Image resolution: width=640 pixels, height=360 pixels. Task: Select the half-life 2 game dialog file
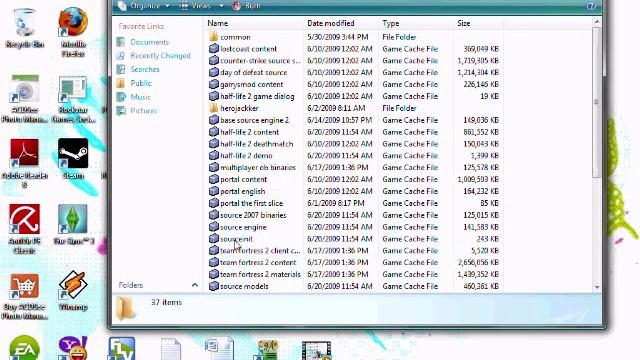click(257, 96)
